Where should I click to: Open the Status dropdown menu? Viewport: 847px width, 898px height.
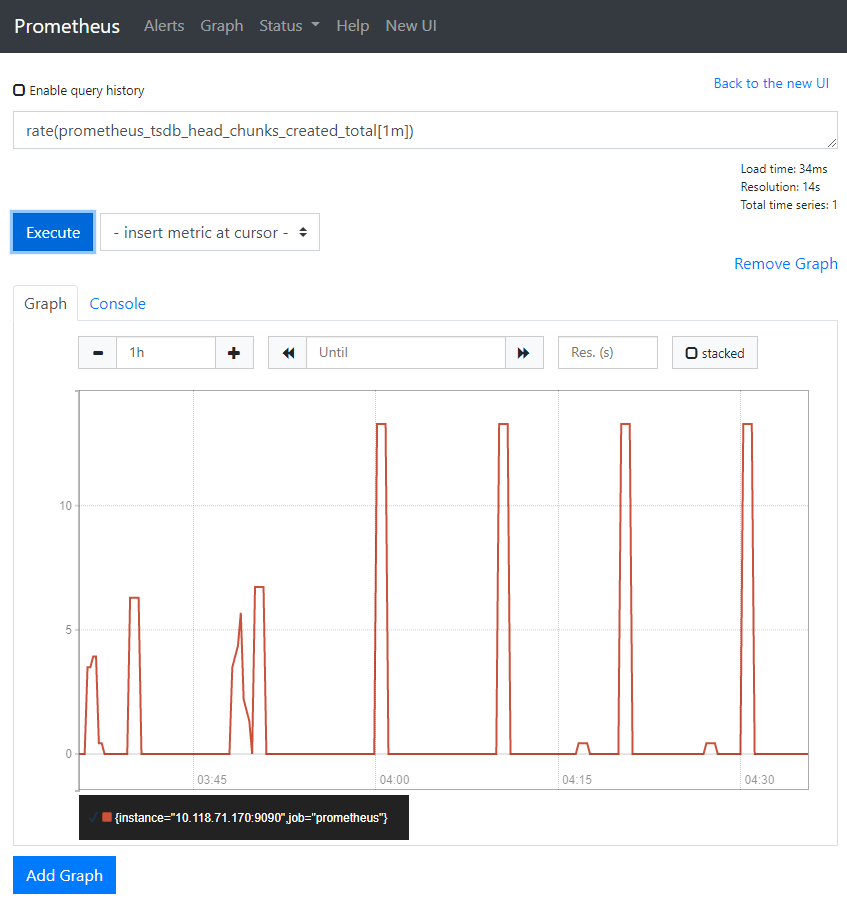(289, 26)
